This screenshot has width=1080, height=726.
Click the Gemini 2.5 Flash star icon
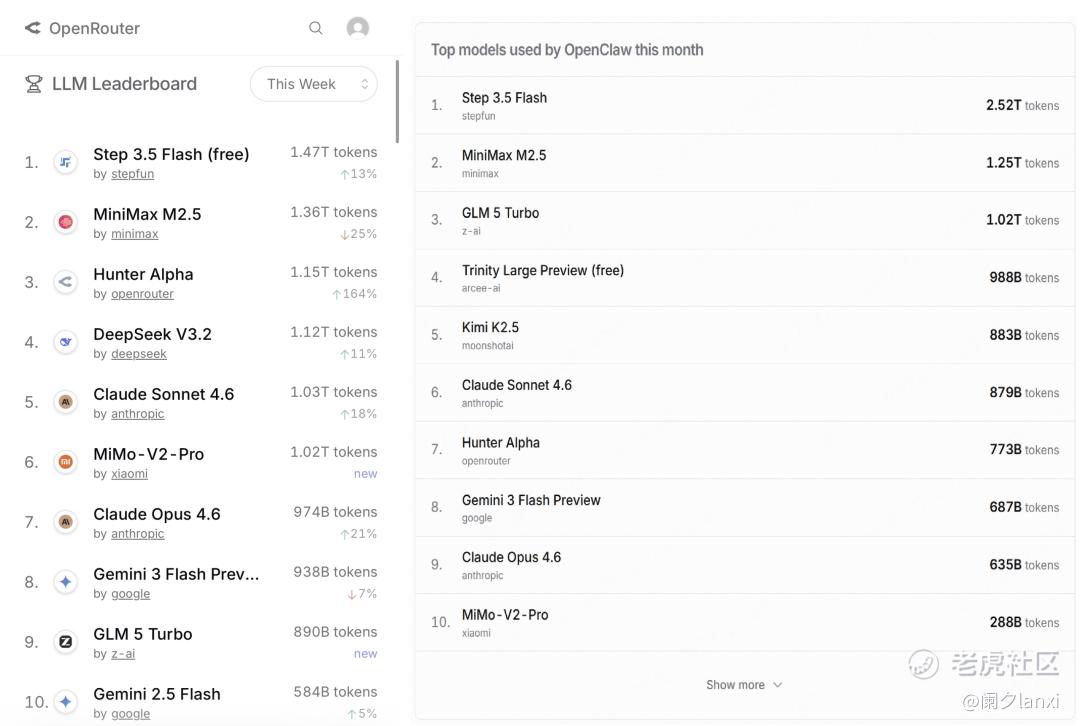[x=66, y=702]
